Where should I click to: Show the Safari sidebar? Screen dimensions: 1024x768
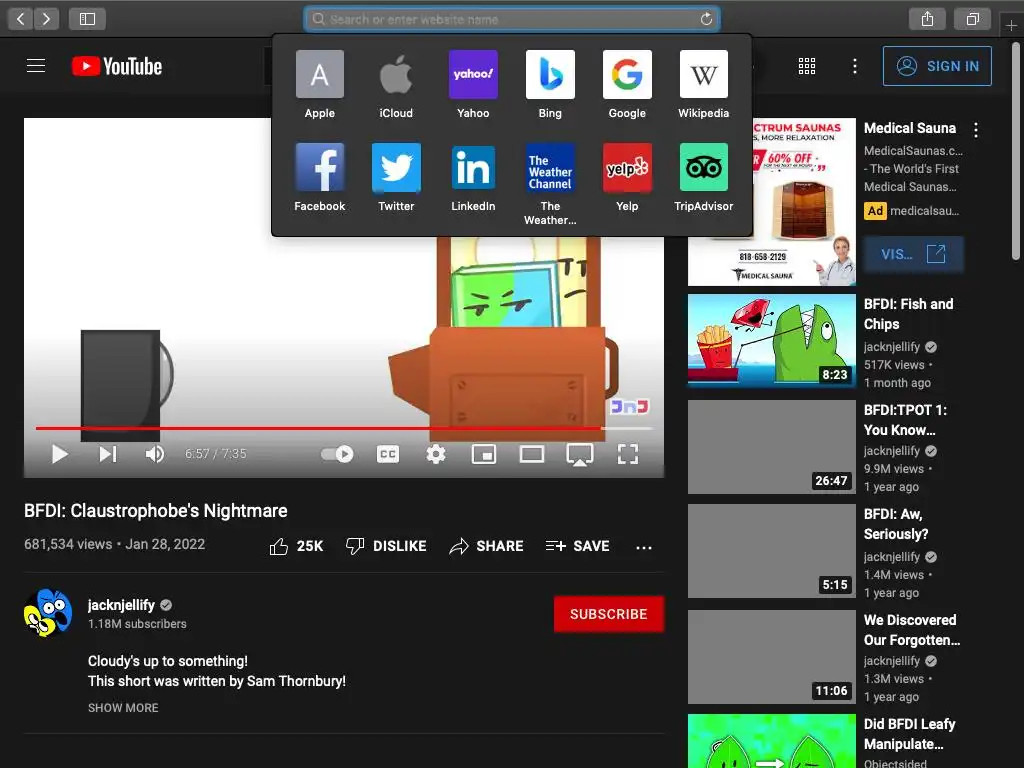pyautogui.click(x=88, y=19)
